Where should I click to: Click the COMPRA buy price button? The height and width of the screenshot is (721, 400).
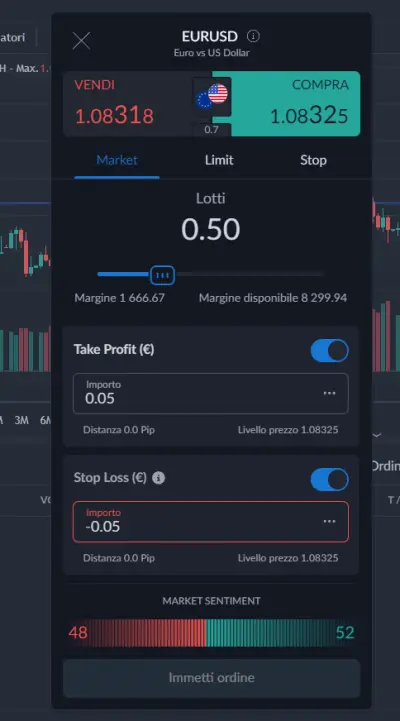coord(294,103)
